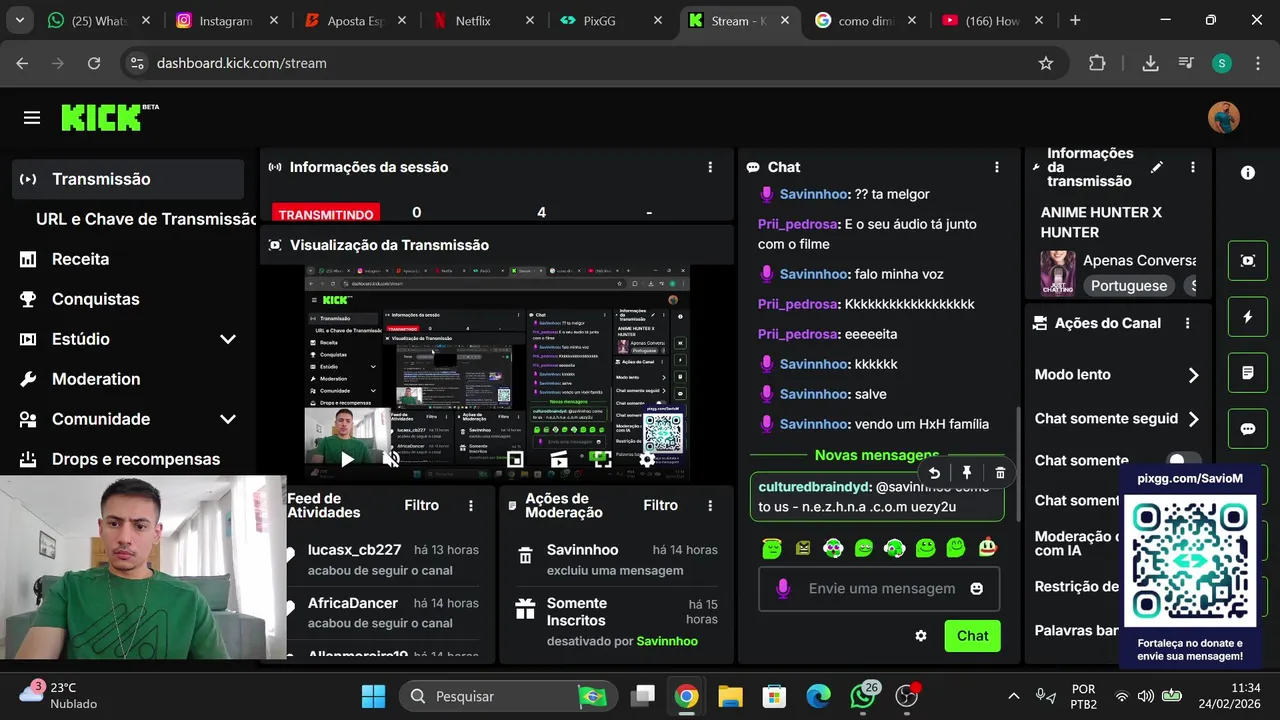The height and width of the screenshot is (720, 1280).
Task: Click the PixGG QR code overlay
Action: click(x=1190, y=562)
